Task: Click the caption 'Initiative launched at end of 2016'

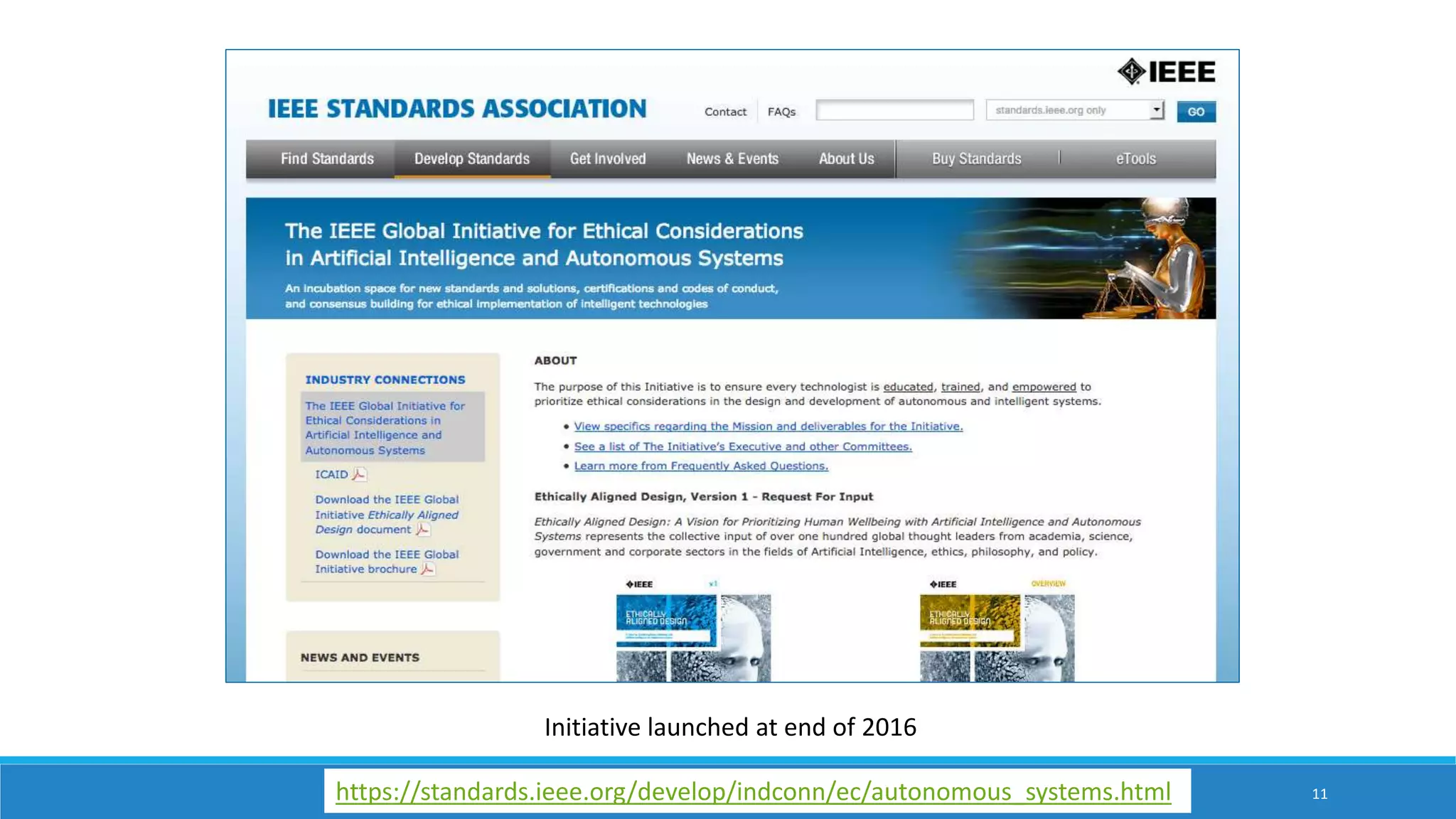Action: 730,727
